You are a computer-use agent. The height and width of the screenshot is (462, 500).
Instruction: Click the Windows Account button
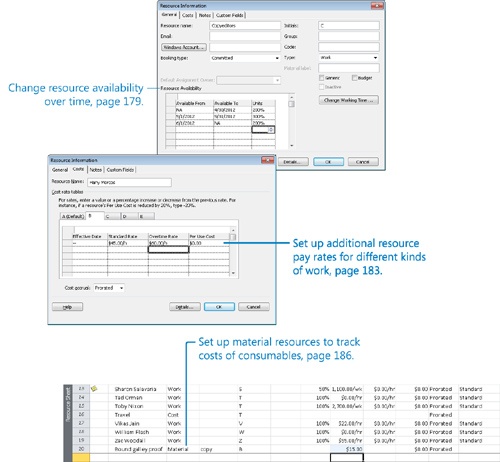pyautogui.click(x=184, y=47)
